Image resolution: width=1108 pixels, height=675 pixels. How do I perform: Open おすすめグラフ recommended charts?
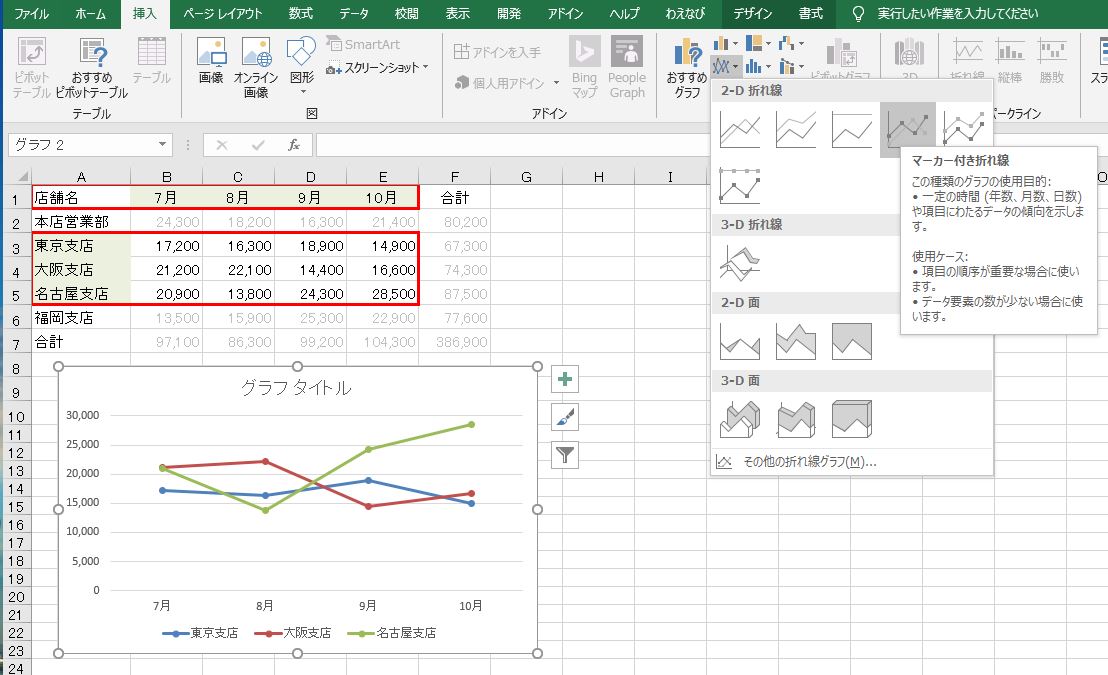686,68
